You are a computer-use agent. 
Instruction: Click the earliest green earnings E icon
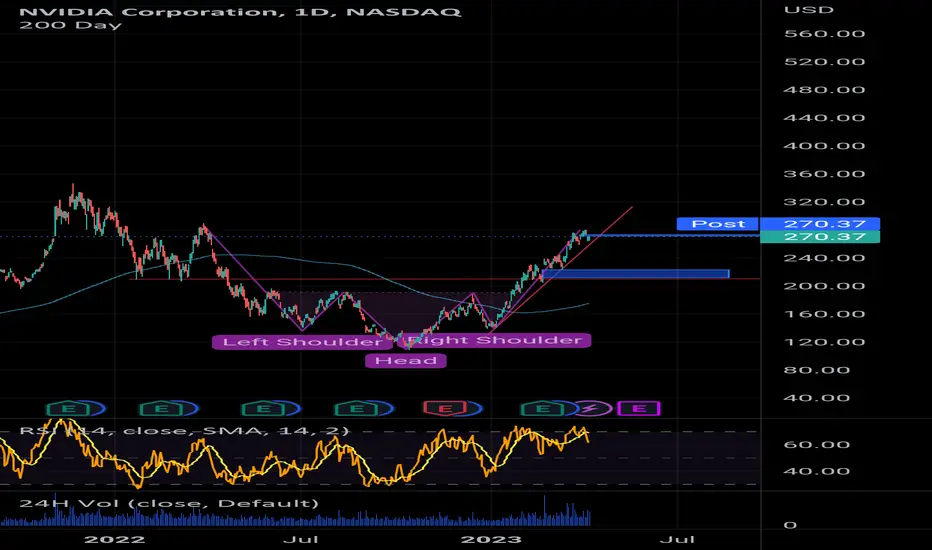click(68, 408)
